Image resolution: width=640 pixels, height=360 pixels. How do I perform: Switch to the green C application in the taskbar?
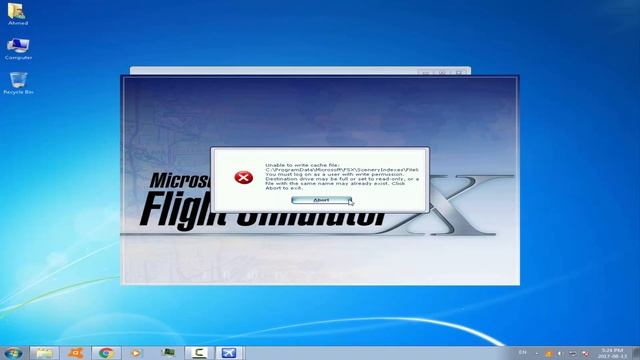click(199, 353)
